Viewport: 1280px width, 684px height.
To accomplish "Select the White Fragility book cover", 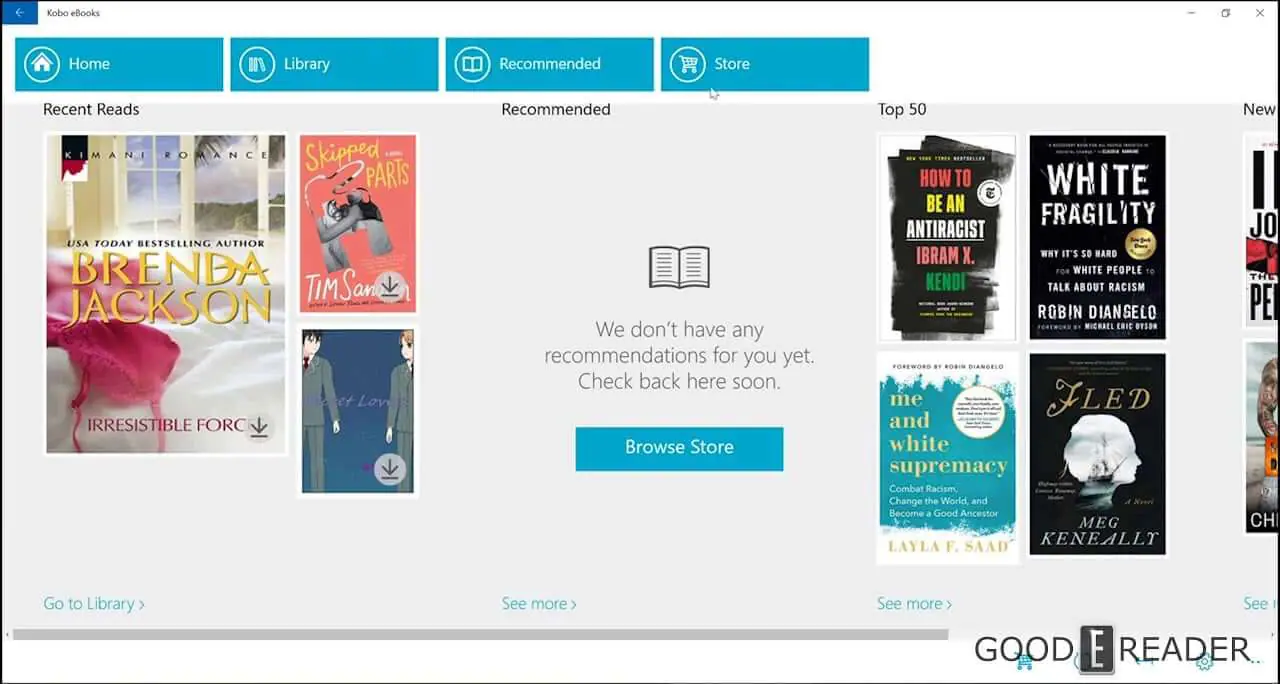I will (x=1098, y=238).
